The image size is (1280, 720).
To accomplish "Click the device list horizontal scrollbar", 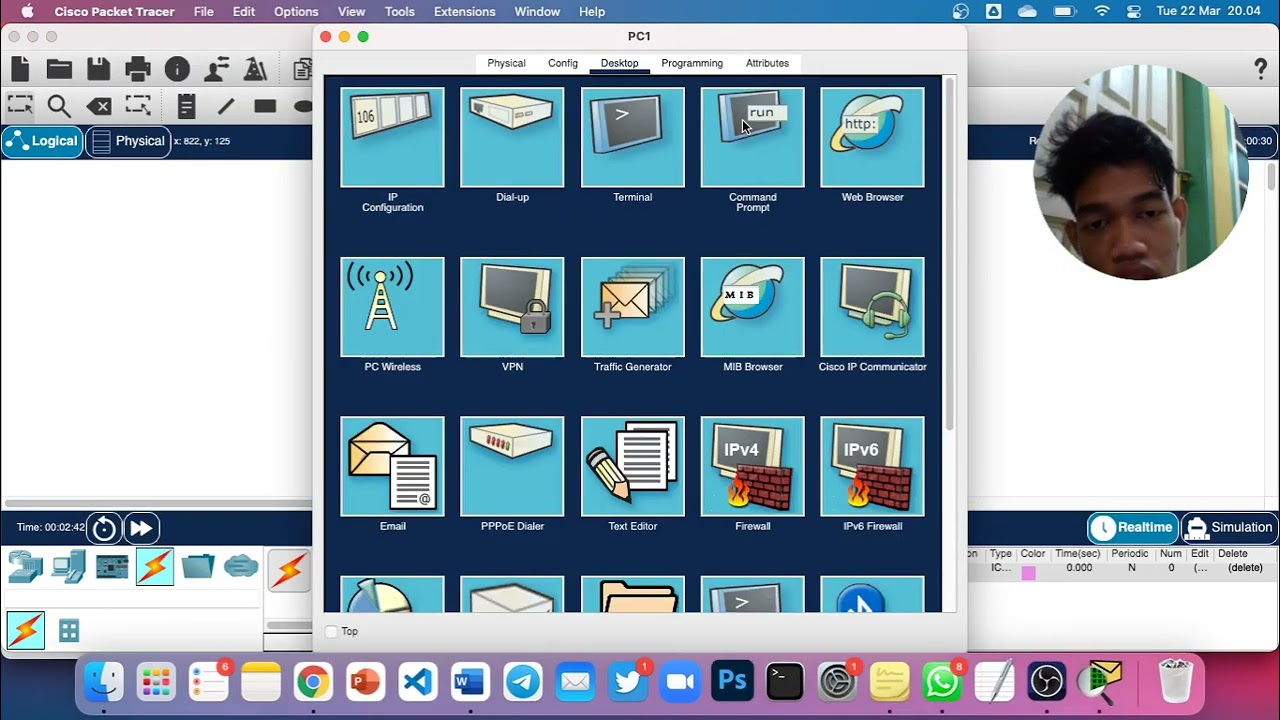I will [288, 626].
